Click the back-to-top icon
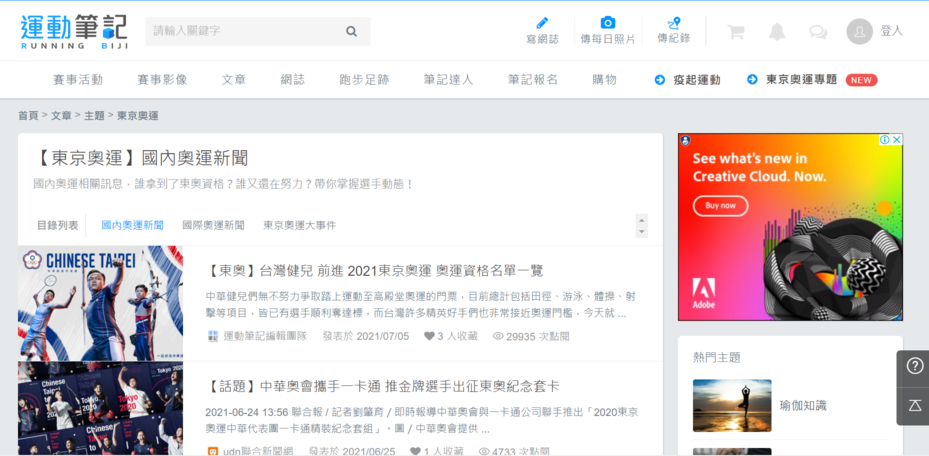929x456 pixels. click(915, 406)
